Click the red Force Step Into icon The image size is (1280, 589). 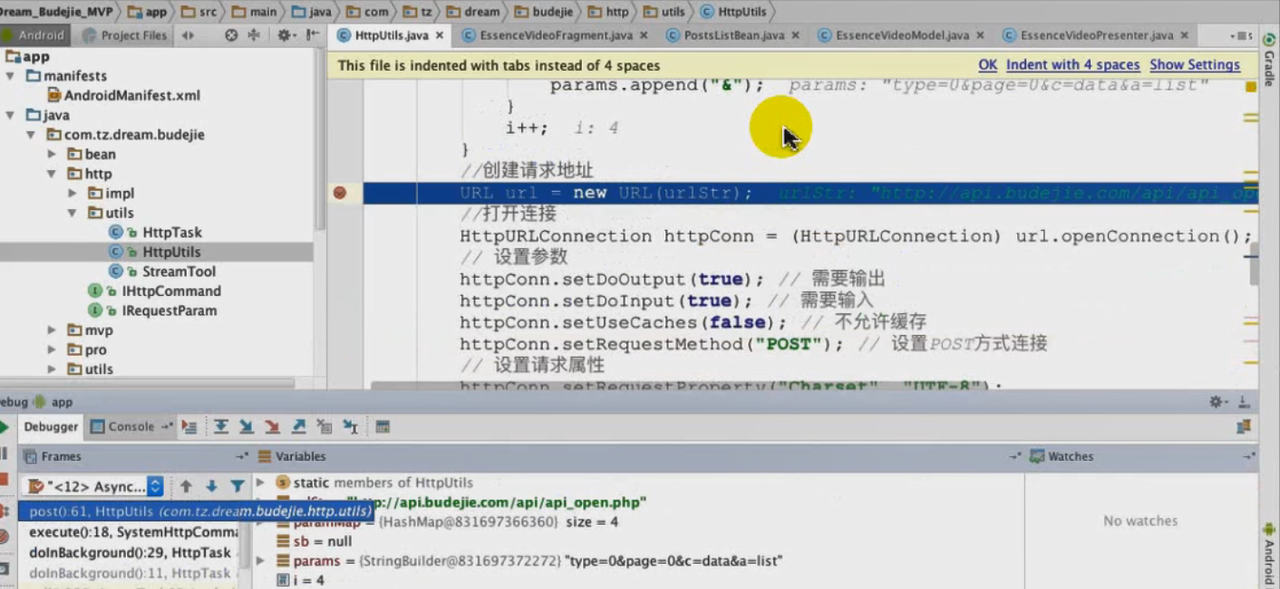pyautogui.click(x=272, y=427)
